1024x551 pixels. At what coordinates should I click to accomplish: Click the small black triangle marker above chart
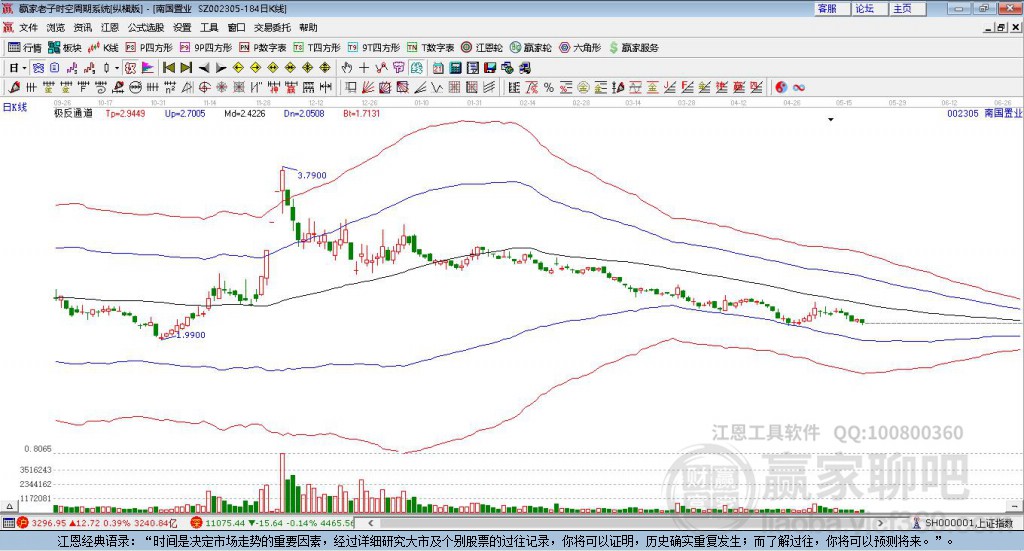831,119
